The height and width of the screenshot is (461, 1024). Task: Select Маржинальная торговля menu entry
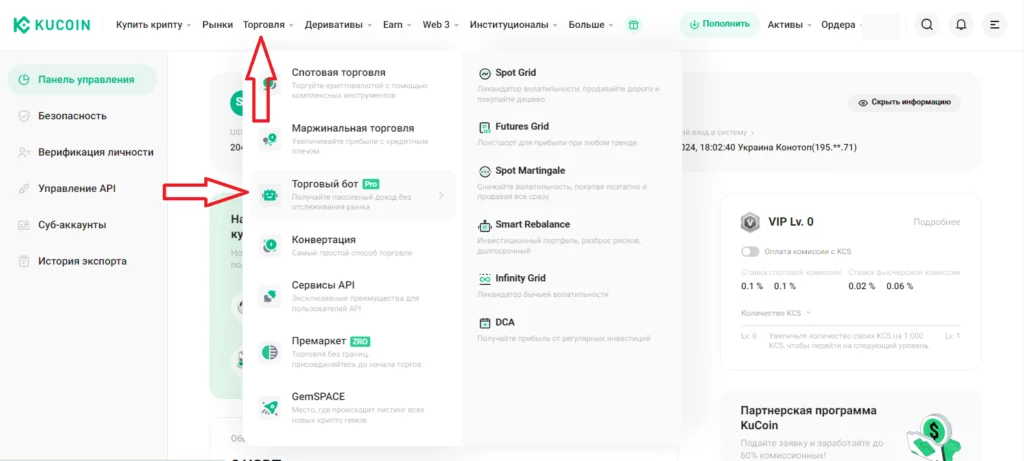(x=352, y=128)
